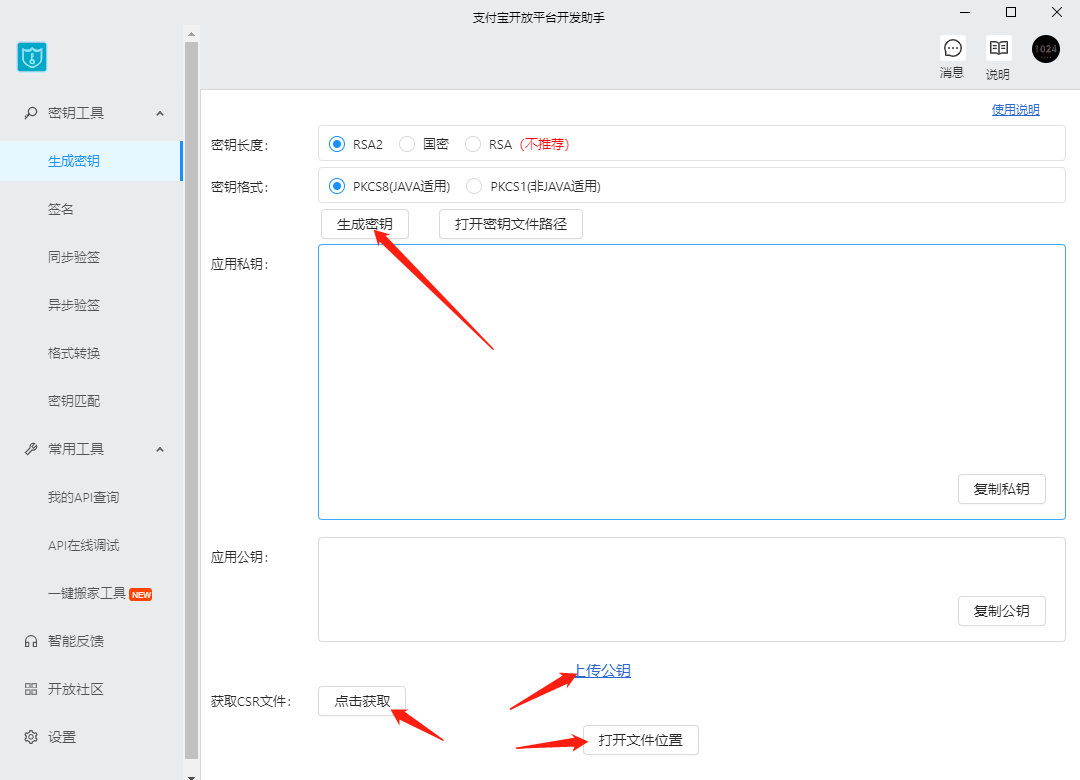Click the 1024 user avatar

pos(1046,49)
